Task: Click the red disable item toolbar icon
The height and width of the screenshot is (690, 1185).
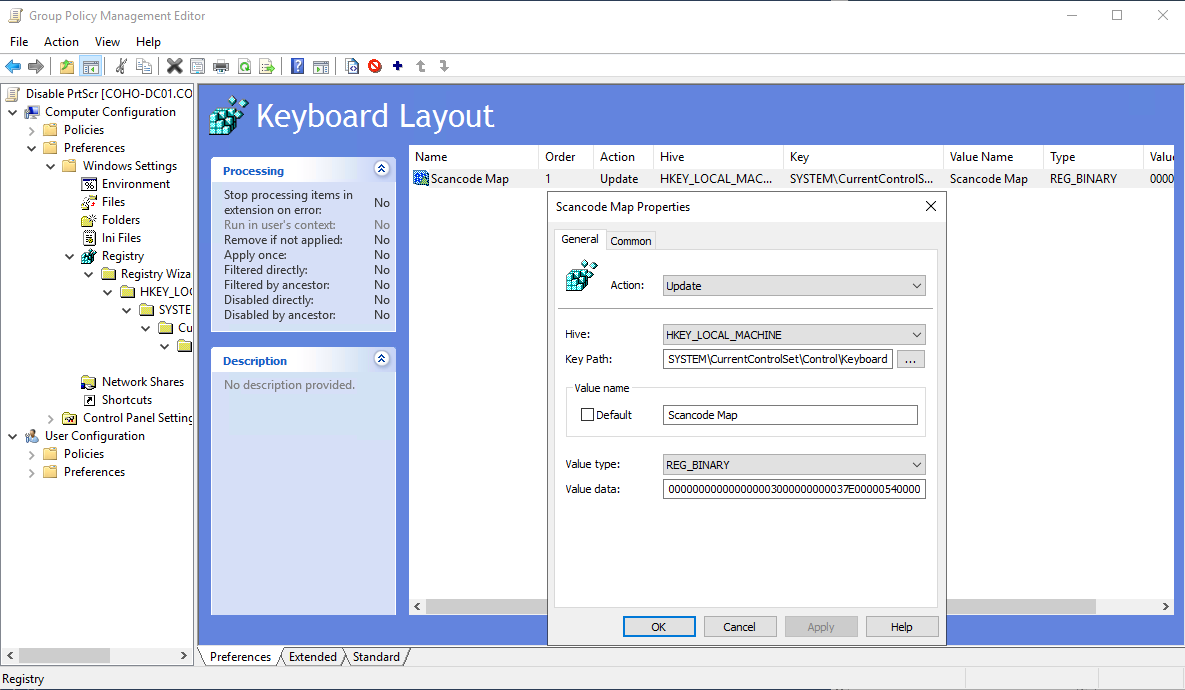Action: pos(375,67)
